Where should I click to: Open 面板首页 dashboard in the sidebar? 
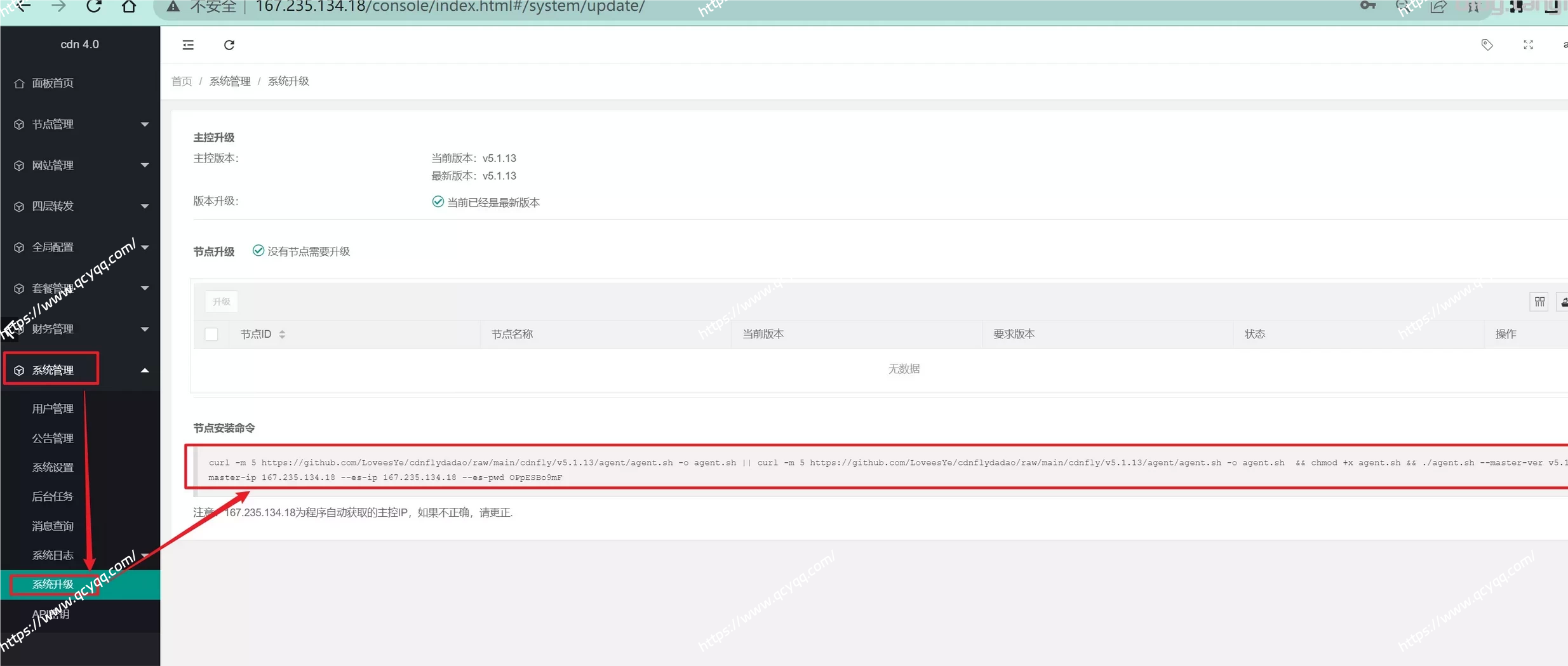point(53,83)
